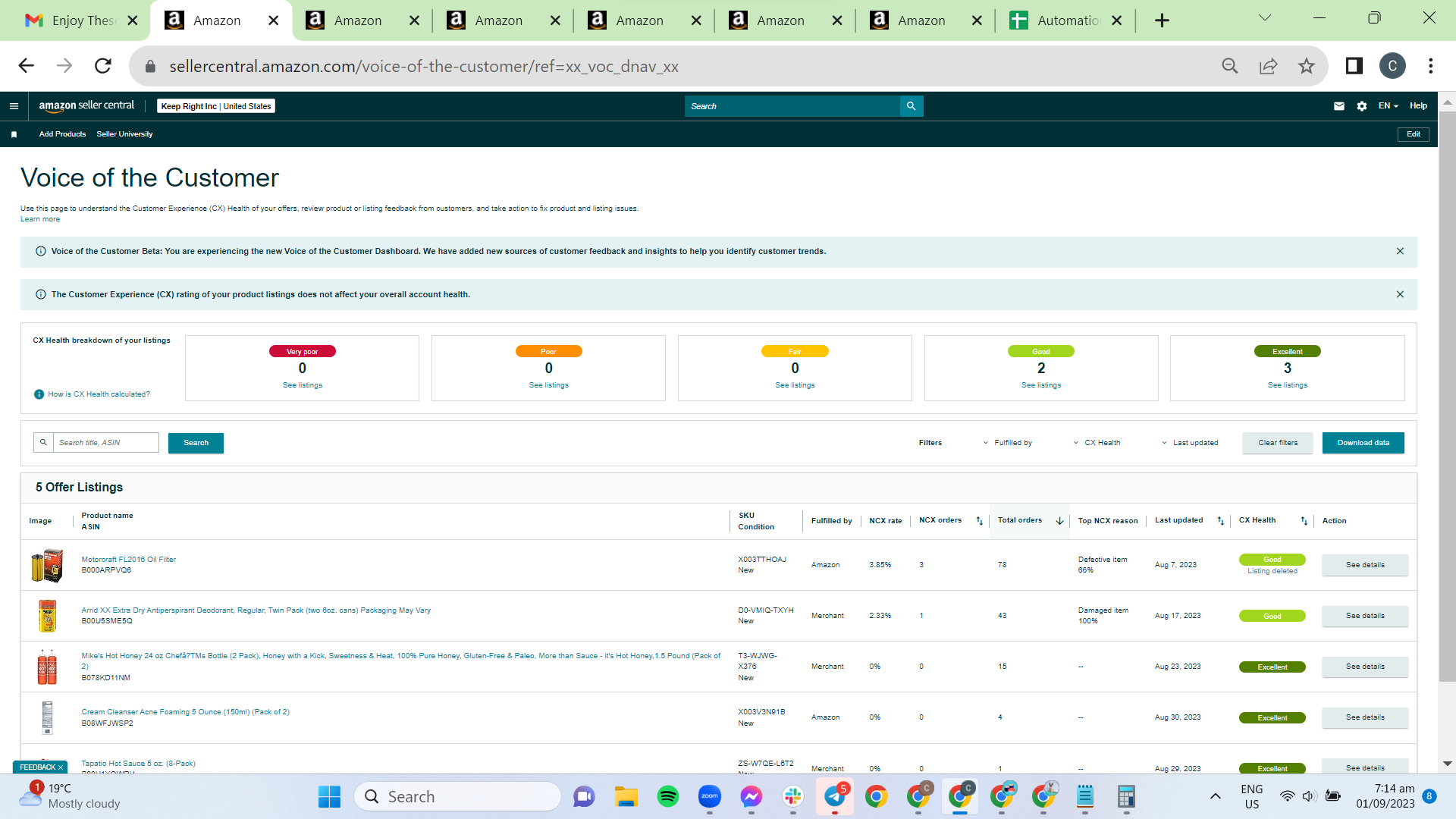Launch Spotify from the taskbar
This screenshot has width=1456, height=819.
click(668, 796)
